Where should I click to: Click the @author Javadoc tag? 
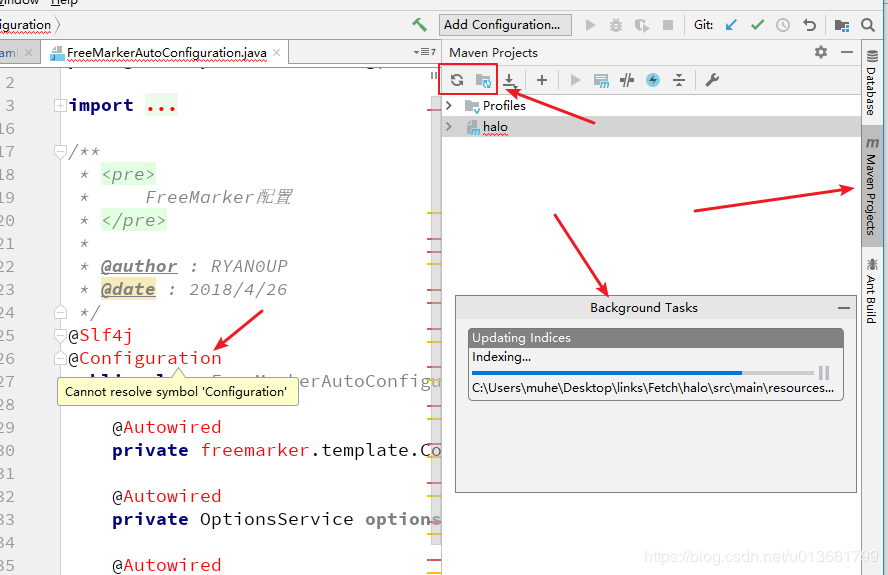coord(139,266)
